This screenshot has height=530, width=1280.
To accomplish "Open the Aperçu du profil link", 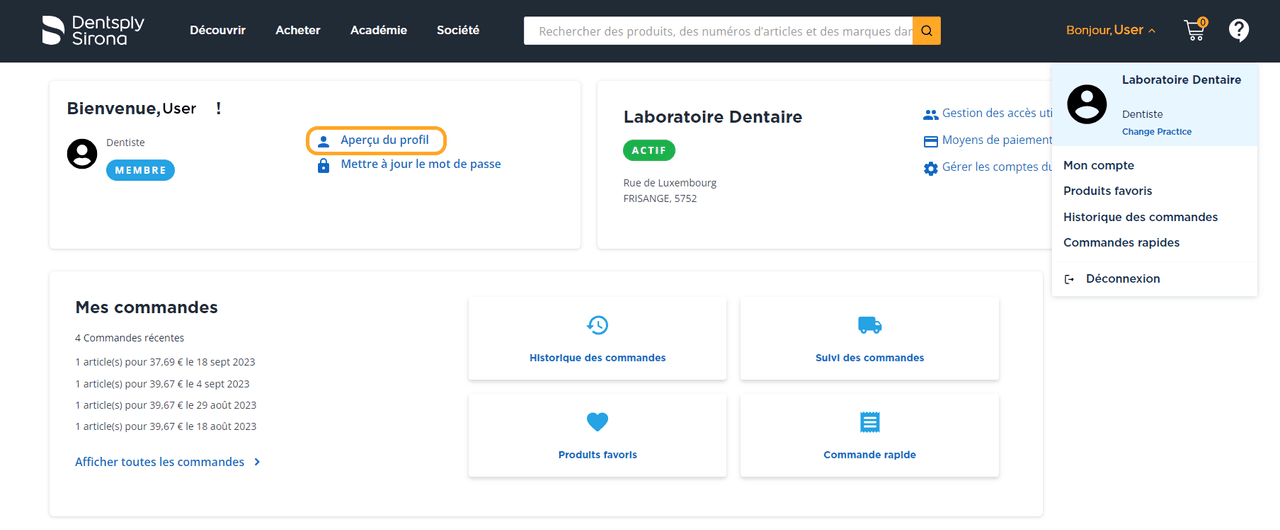I will [x=384, y=140].
